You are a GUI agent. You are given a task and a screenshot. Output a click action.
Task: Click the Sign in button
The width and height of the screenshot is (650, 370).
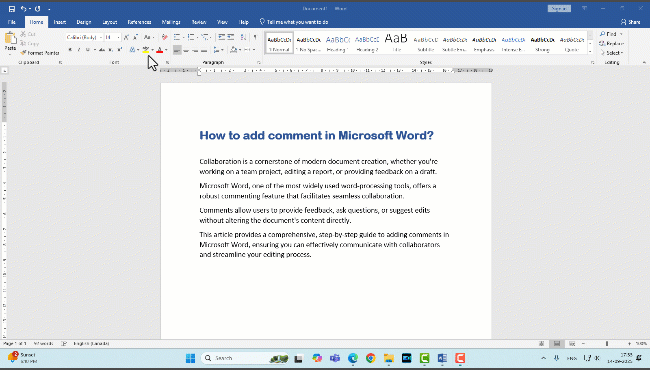[559, 8]
